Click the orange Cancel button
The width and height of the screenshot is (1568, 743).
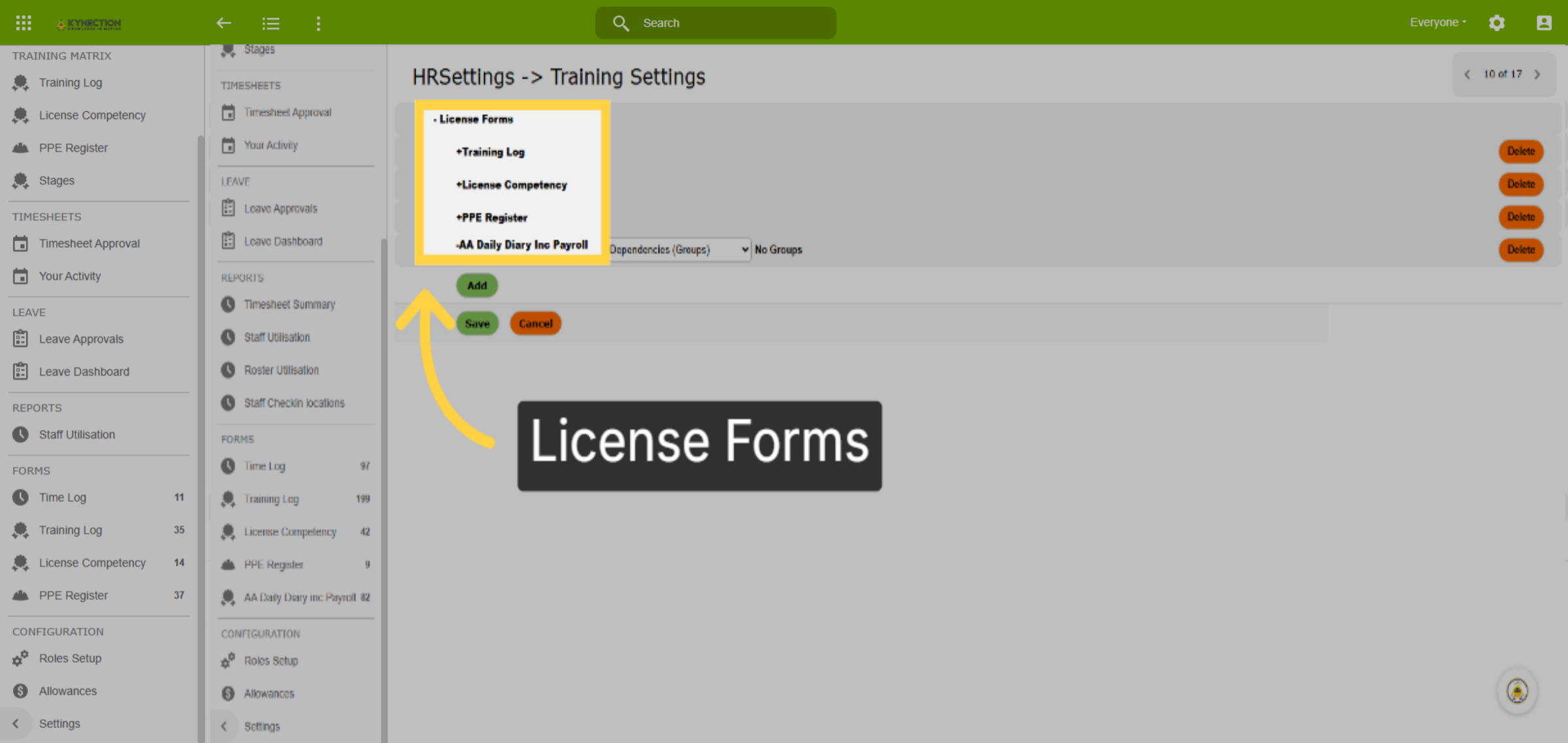pos(536,323)
